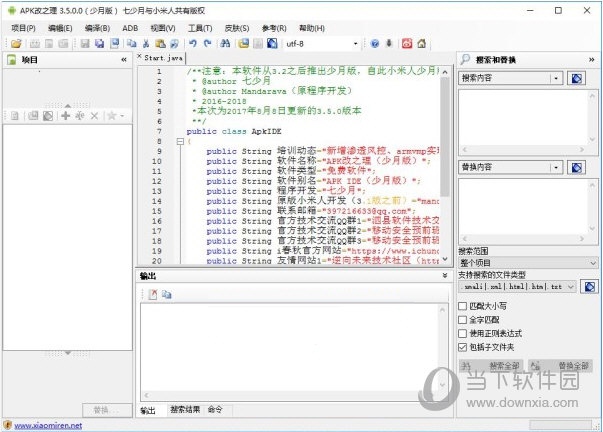Switch to the 输出 bottom tab
The height and width of the screenshot is (432, 603).
(148, 410)
